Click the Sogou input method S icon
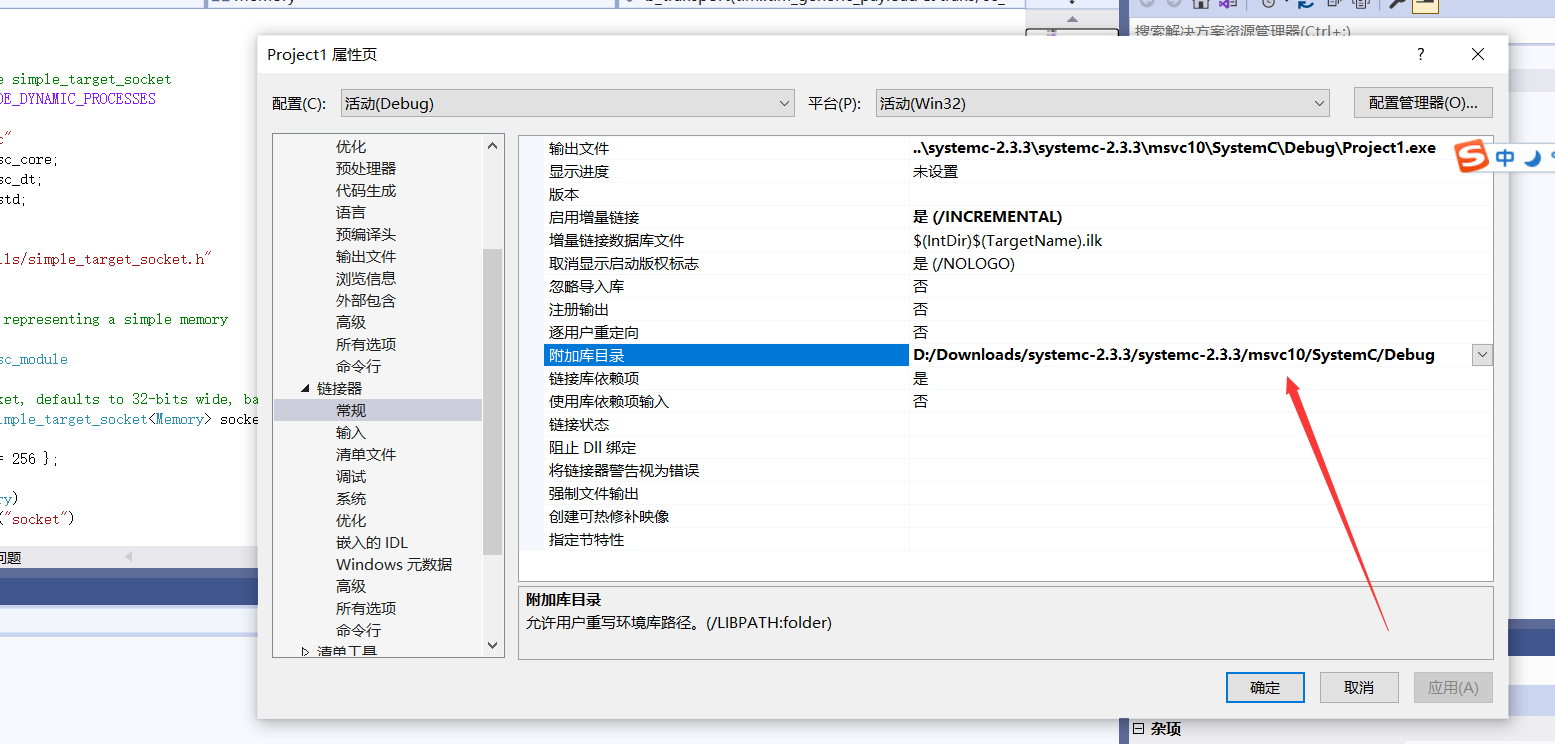The height and width of the screenshot is (744, 1555). (1472, 157)
